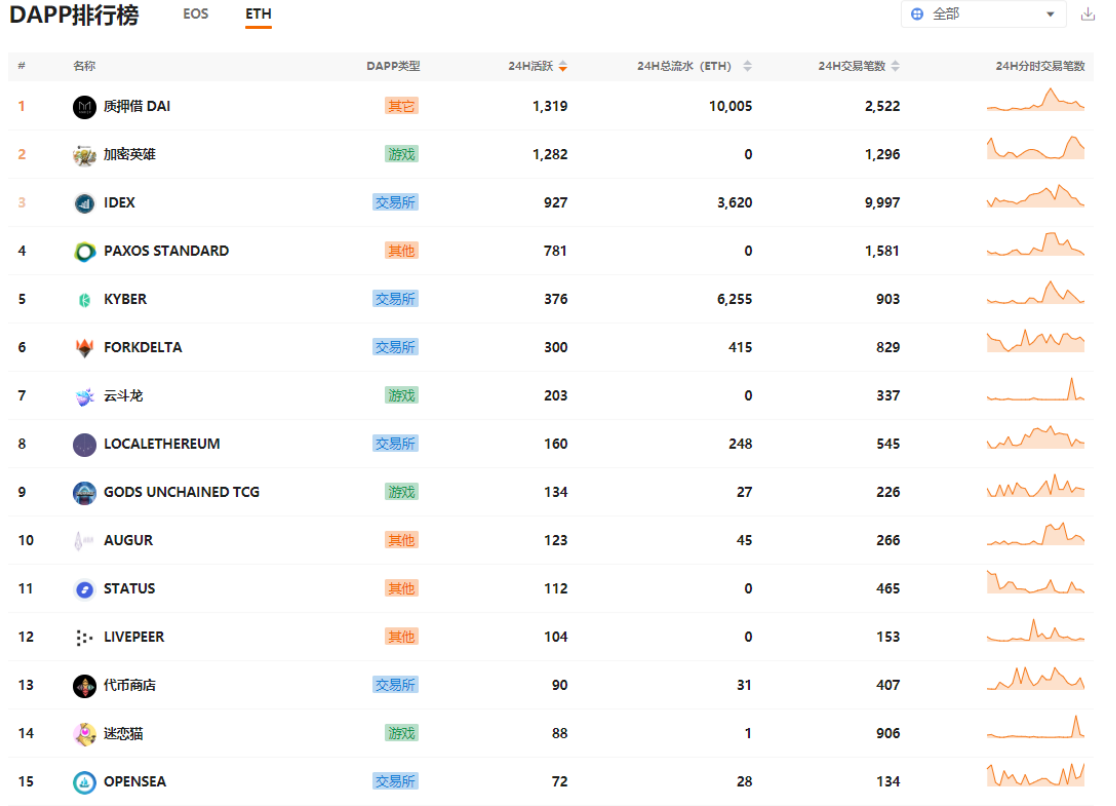Click the 9,997 transactions cell for IDEX

point(883,203)
